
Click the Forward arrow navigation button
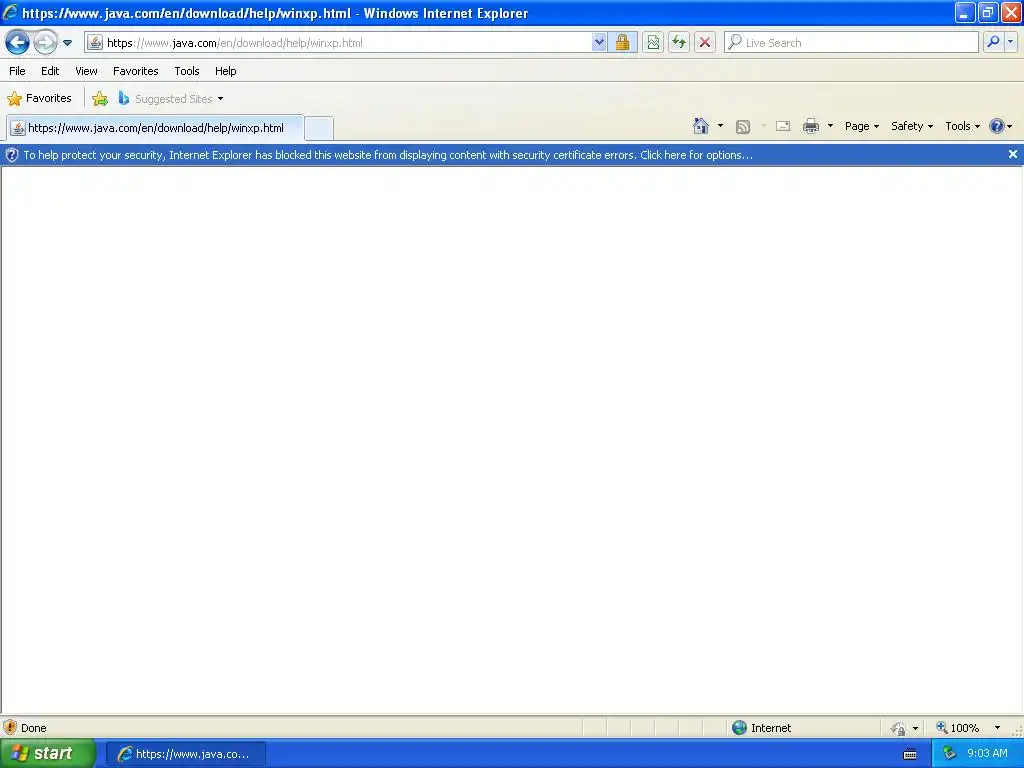[45, 42]
